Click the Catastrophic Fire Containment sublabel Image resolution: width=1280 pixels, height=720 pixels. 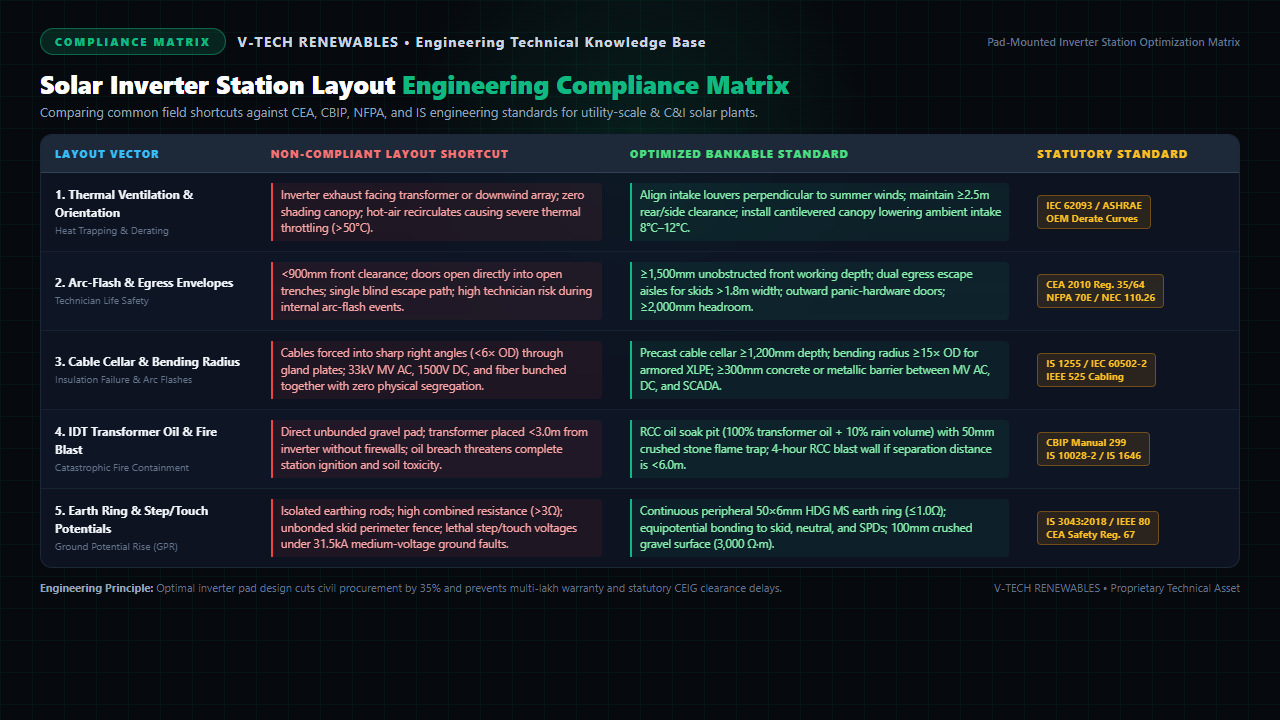pos(122,468)
